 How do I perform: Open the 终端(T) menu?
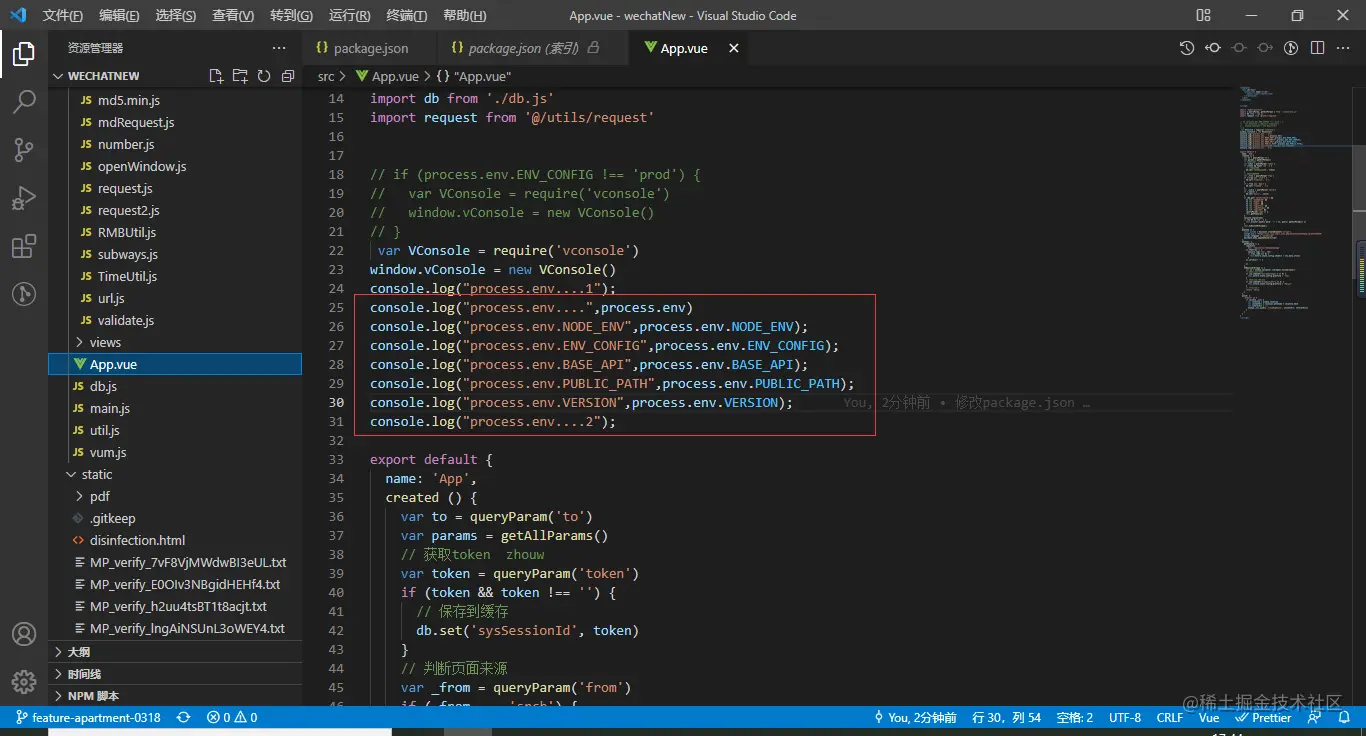(406, 15)
